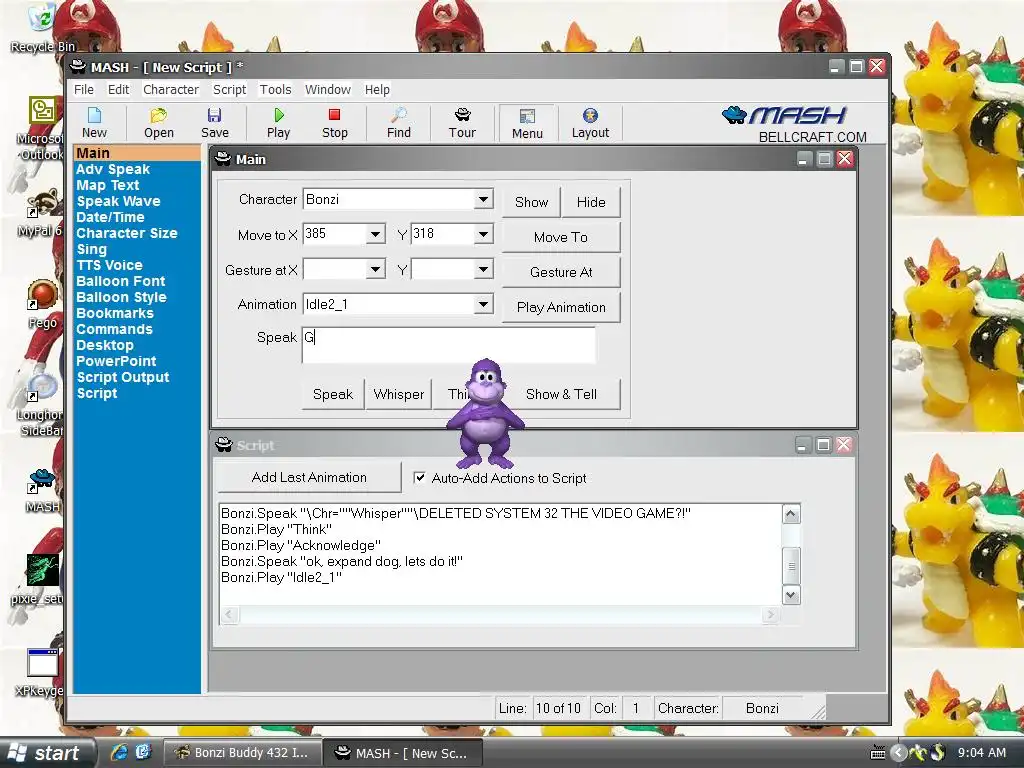This screenshot has width=1024, height=768.
Task: Open the Window menu
Action: 328,89
